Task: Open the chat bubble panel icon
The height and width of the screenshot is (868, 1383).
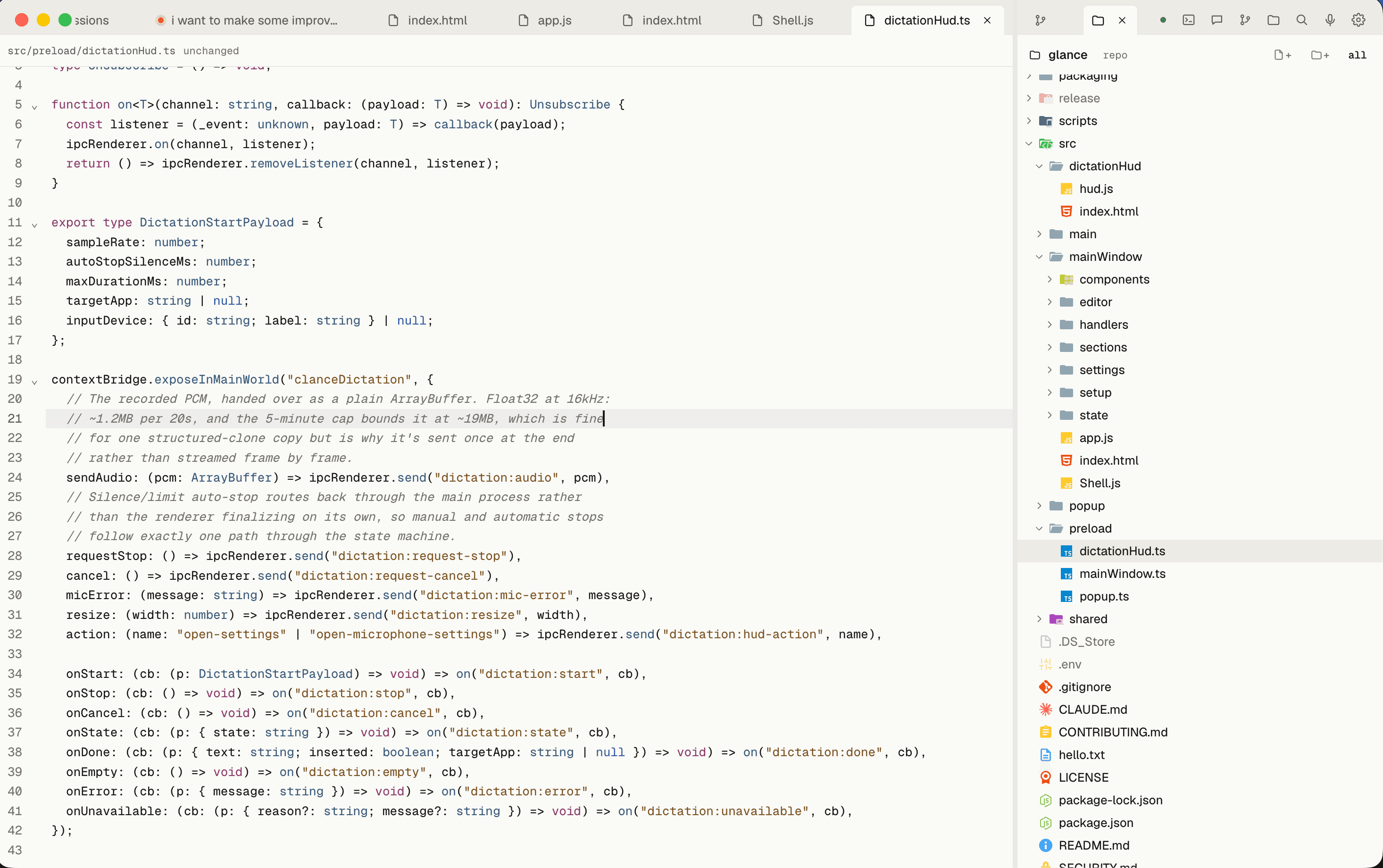Action: (1216, 20)
